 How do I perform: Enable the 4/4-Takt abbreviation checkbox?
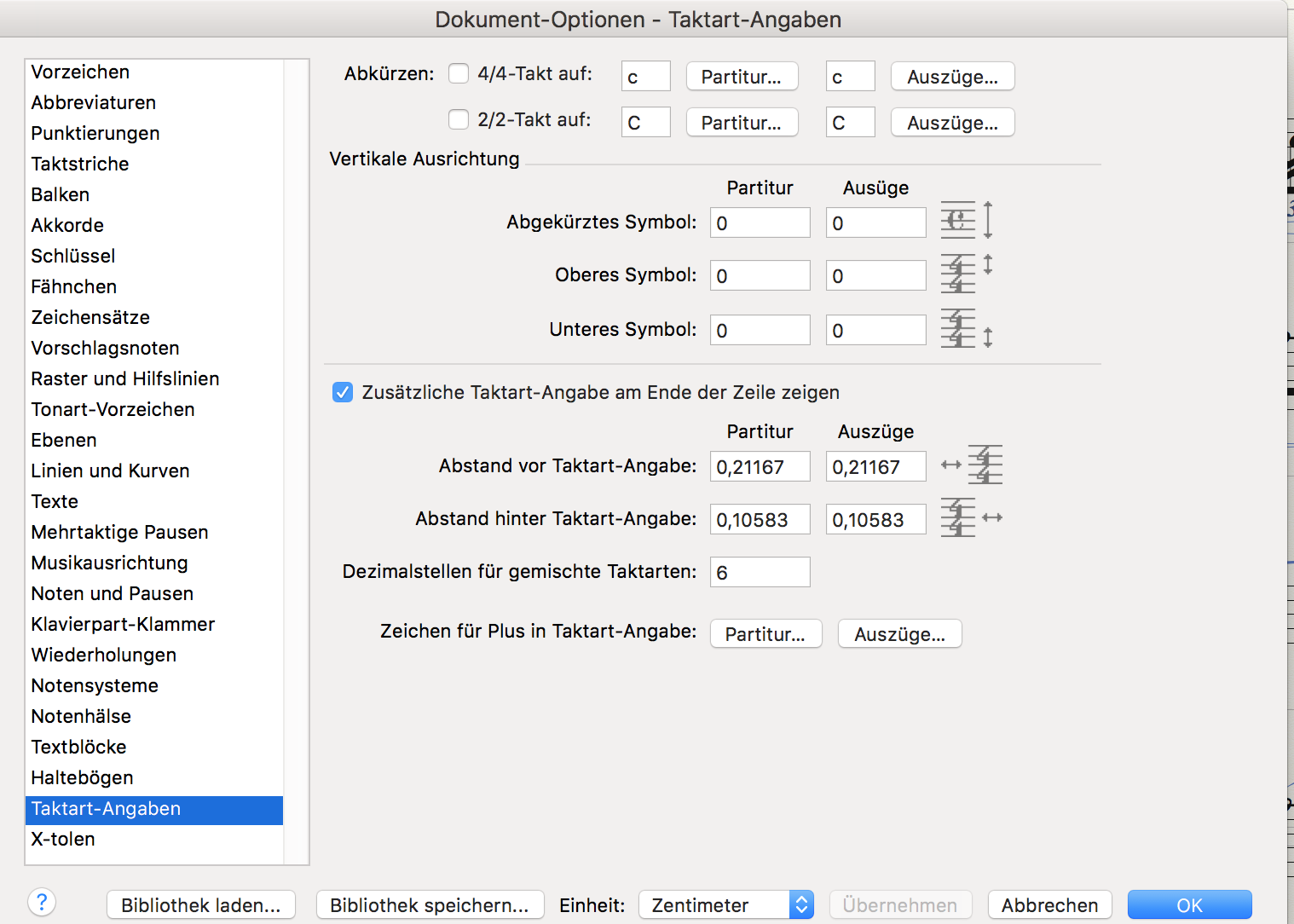click(459, 73)
